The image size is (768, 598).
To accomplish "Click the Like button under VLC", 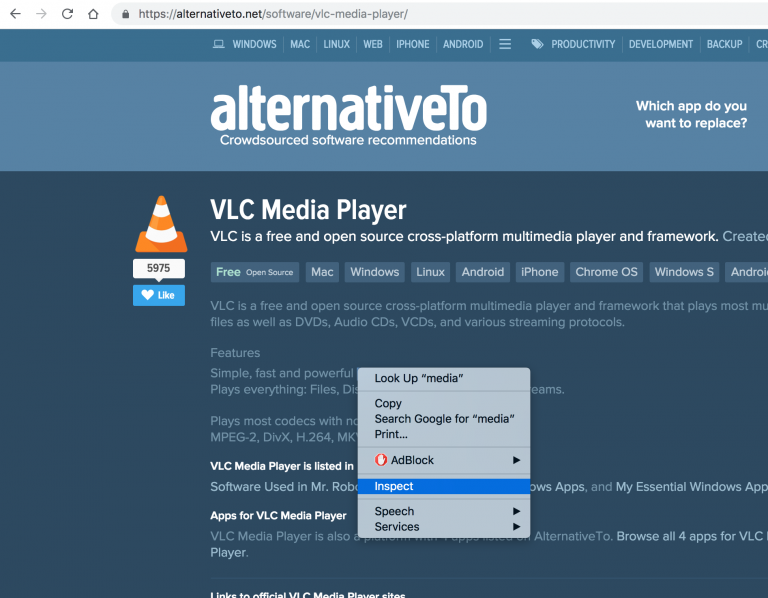I will [159, 295].
